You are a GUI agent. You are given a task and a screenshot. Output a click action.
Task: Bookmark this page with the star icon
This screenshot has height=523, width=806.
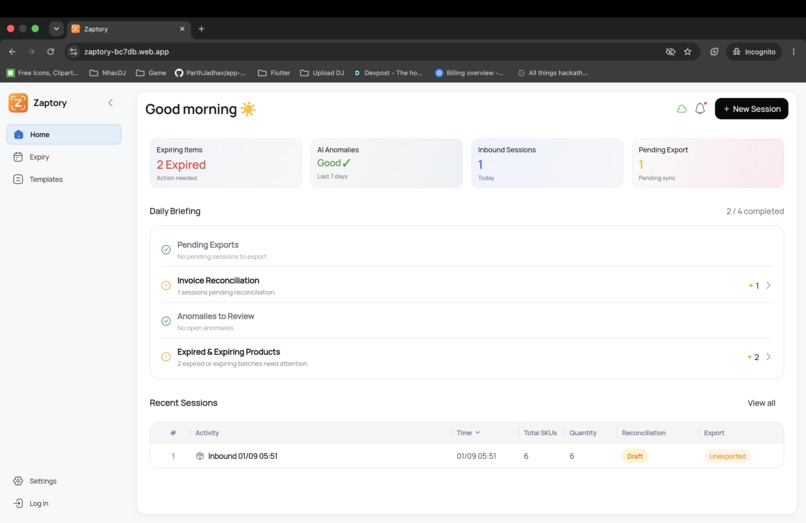(x=687, y=51)
